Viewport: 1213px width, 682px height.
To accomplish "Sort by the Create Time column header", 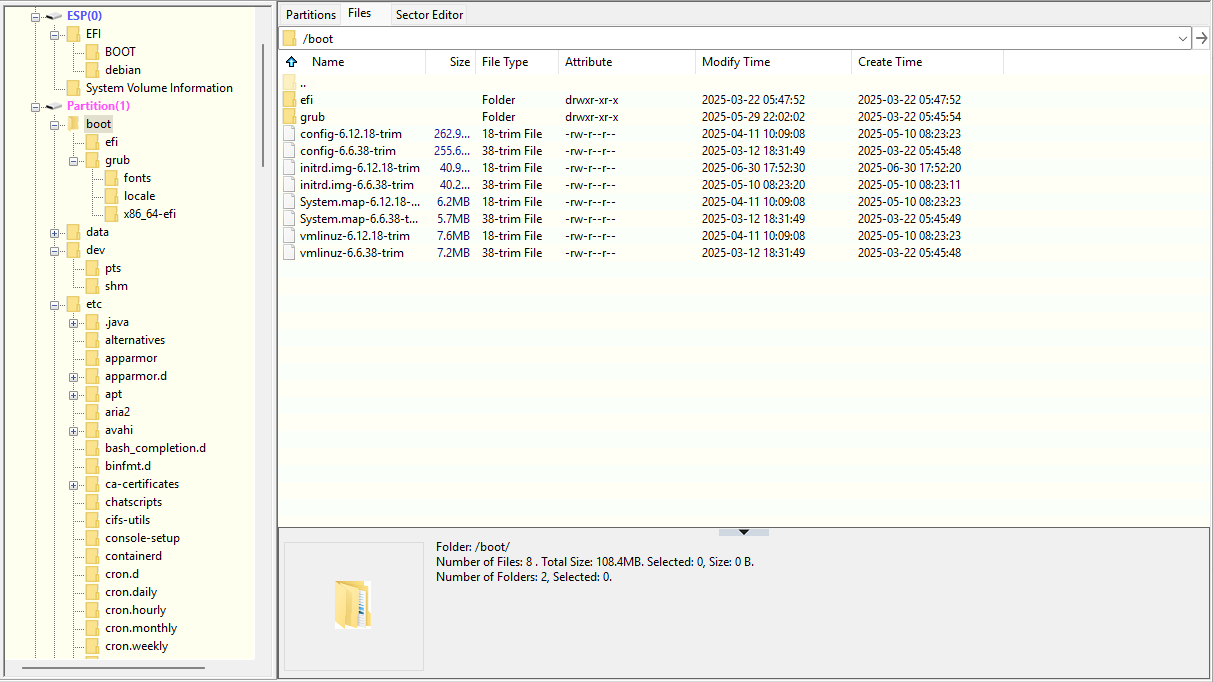I will pos(927,62).
